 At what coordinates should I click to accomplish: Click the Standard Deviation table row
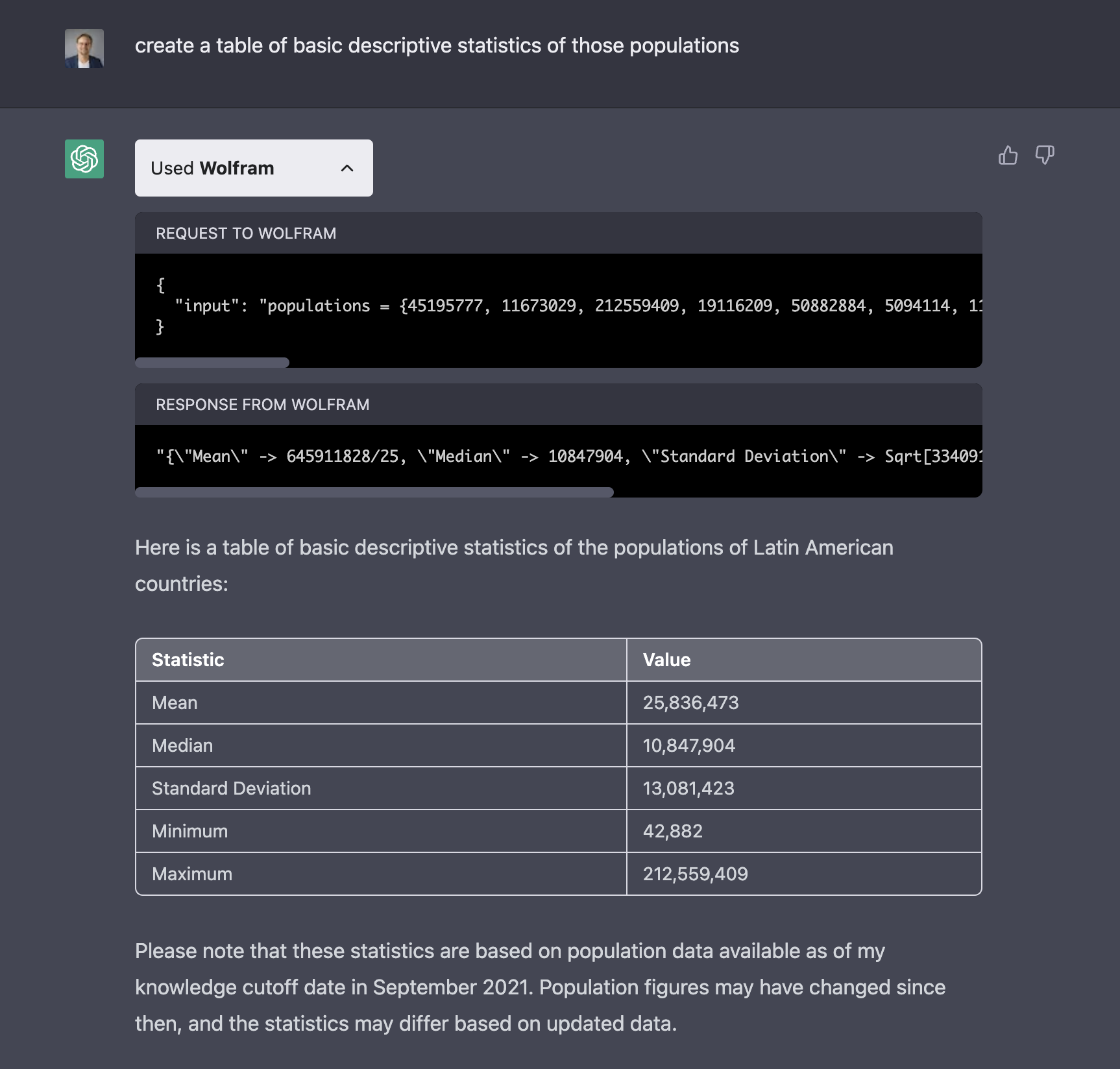380,788
